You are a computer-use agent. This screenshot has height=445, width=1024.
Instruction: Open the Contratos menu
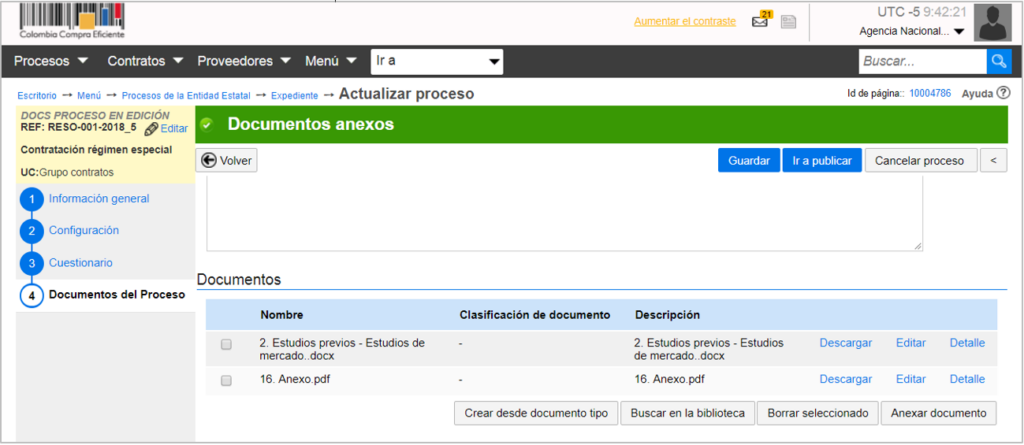[145, 61]
